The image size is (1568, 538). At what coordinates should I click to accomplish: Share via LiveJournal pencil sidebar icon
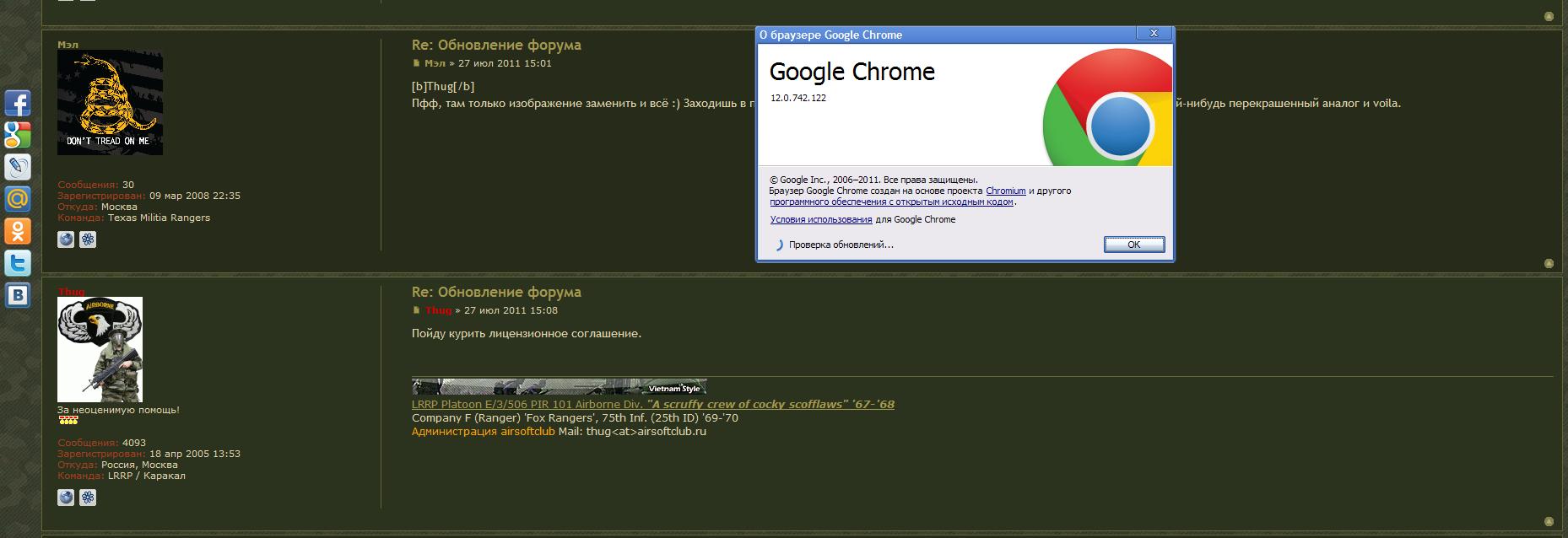point(18,167)
